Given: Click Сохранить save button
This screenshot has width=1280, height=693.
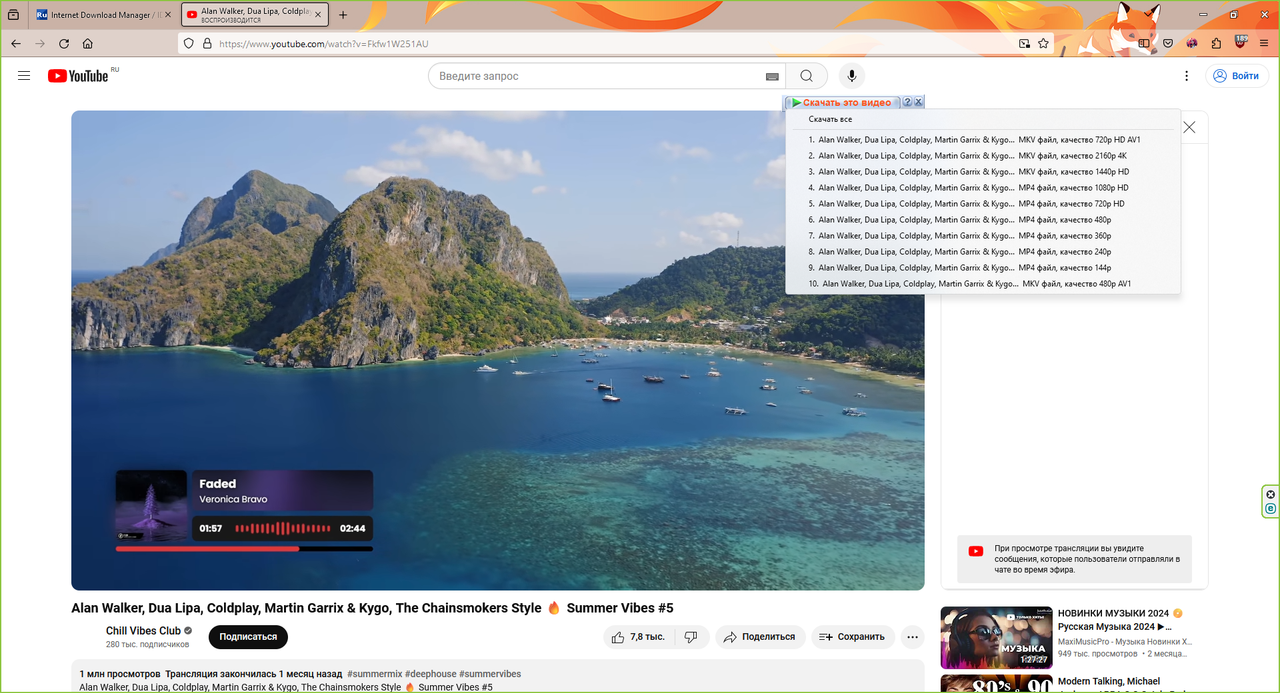Looking at the screenshot, I should pyautogui.click(x=852, y=637).
